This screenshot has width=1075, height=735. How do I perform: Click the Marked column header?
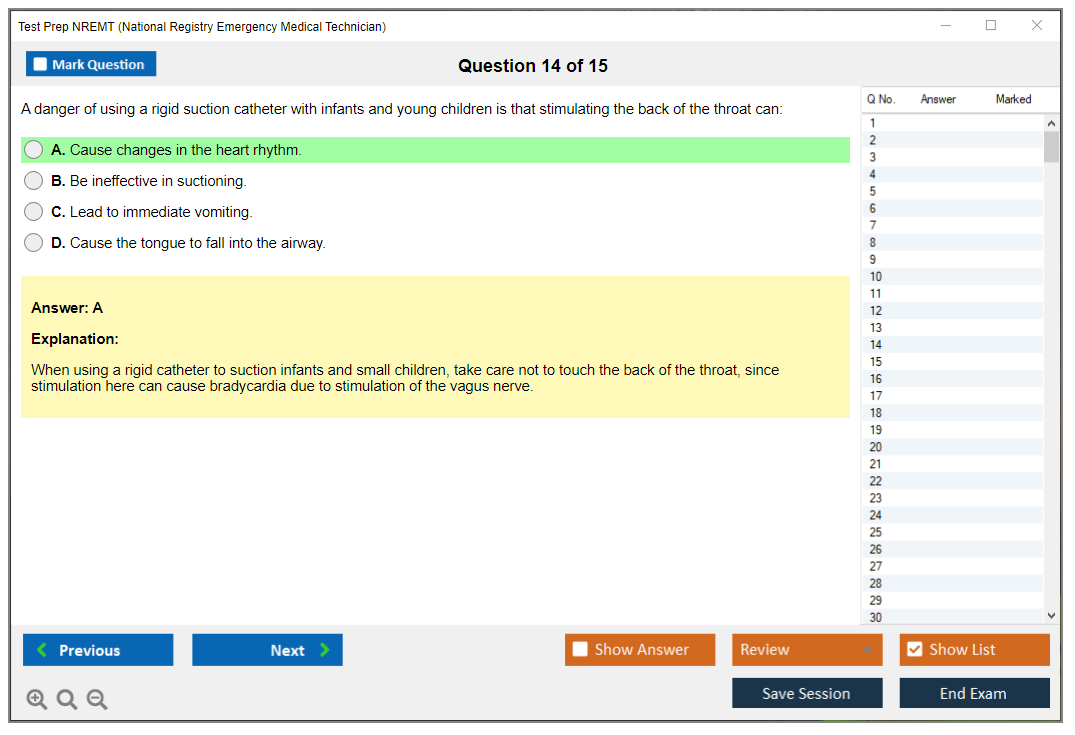pos(1013,99)
